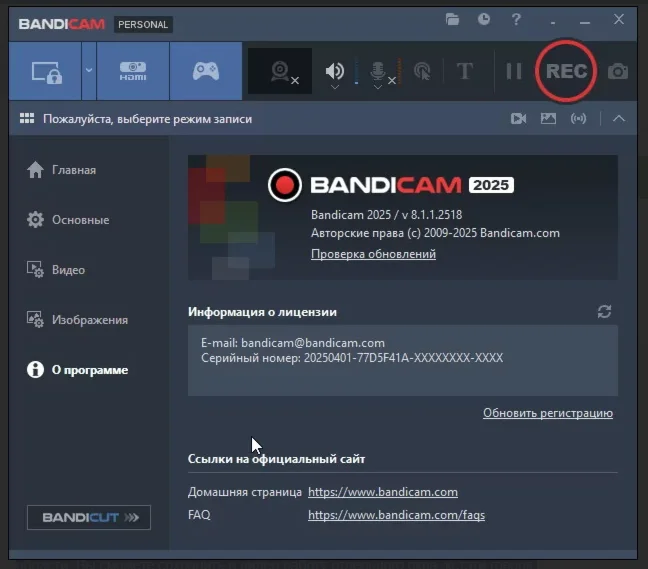Click the REC record button
This screenshot has height=569, width=648.
566,71
